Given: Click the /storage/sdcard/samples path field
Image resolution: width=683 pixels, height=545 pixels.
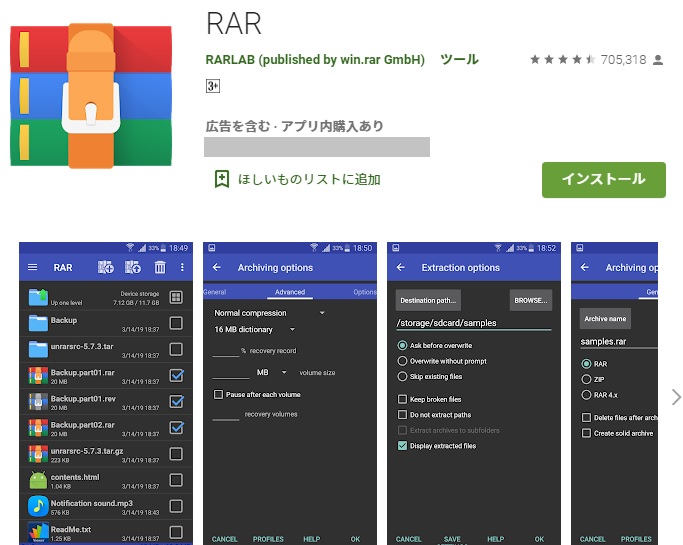Looking at the screenshot, I should point(473,323).
